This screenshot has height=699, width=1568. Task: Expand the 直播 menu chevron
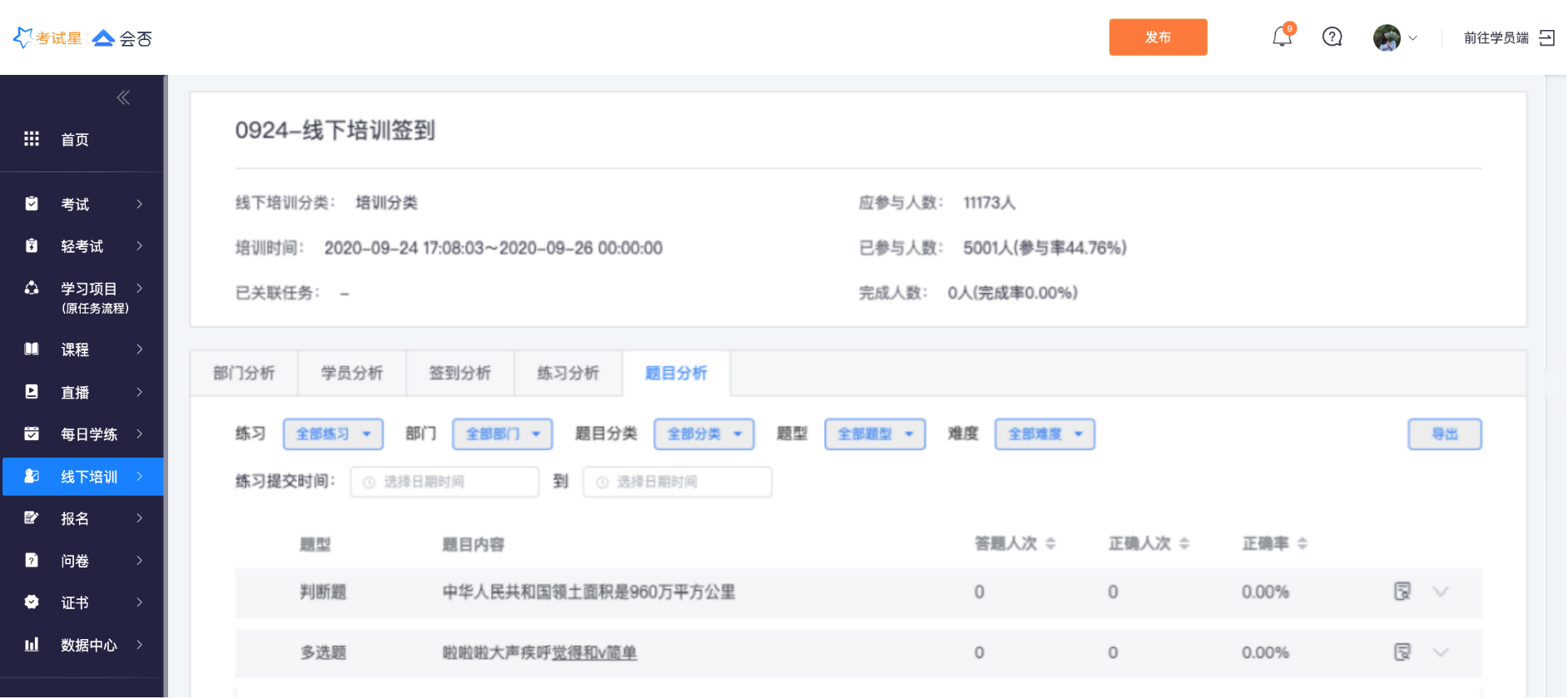(x=139, y=392)
